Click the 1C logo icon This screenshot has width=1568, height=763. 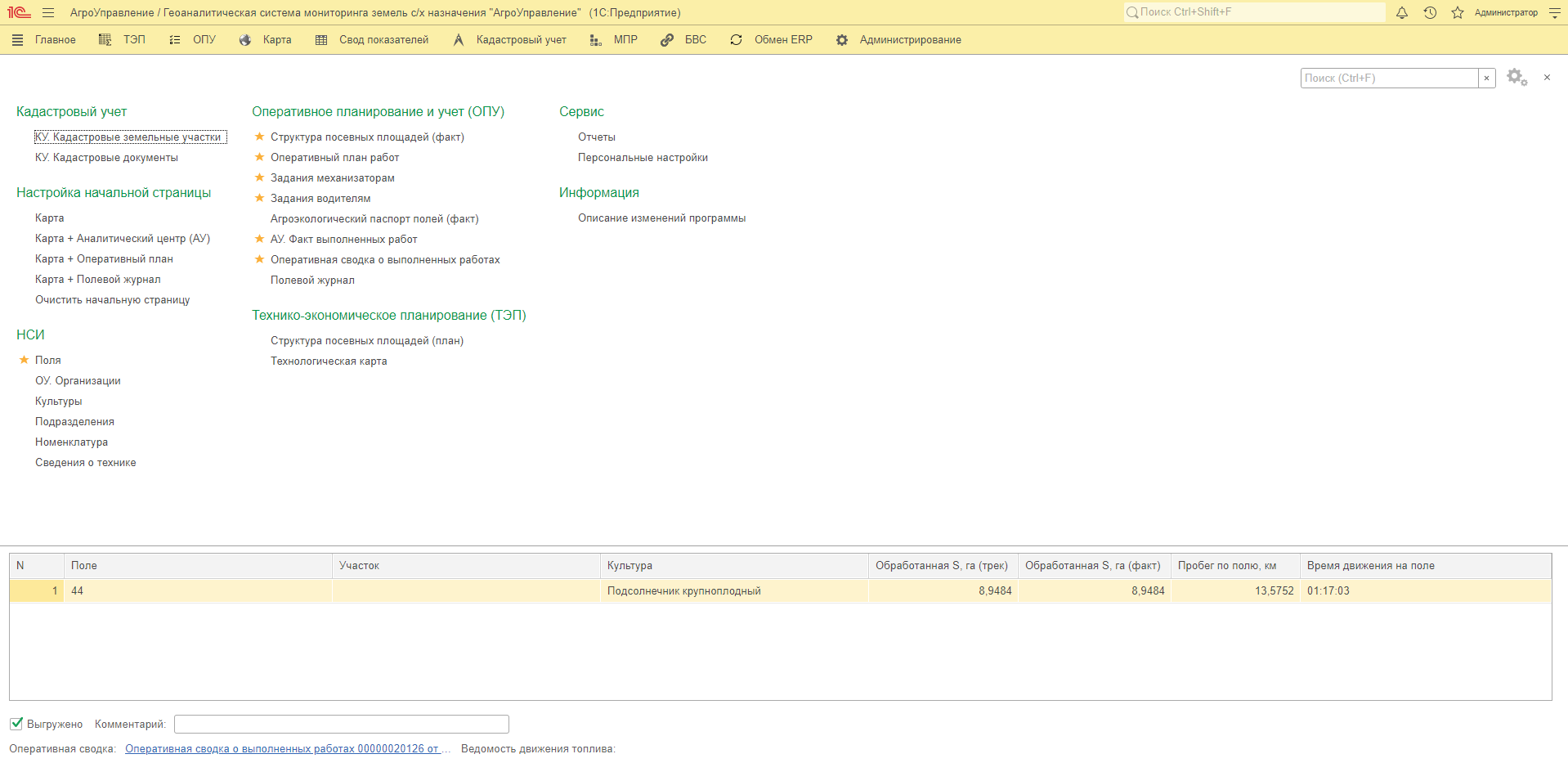(x=19, y=13)
